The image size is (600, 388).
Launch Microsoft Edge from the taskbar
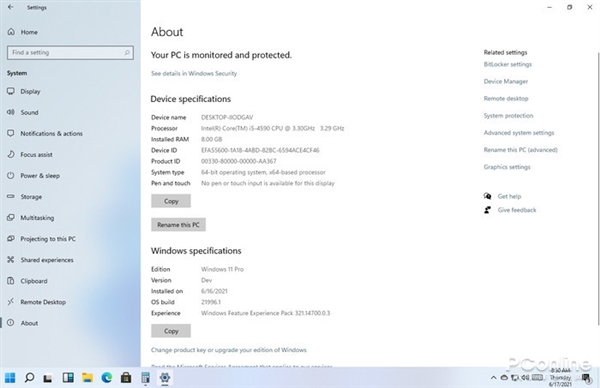click(107, 378)
